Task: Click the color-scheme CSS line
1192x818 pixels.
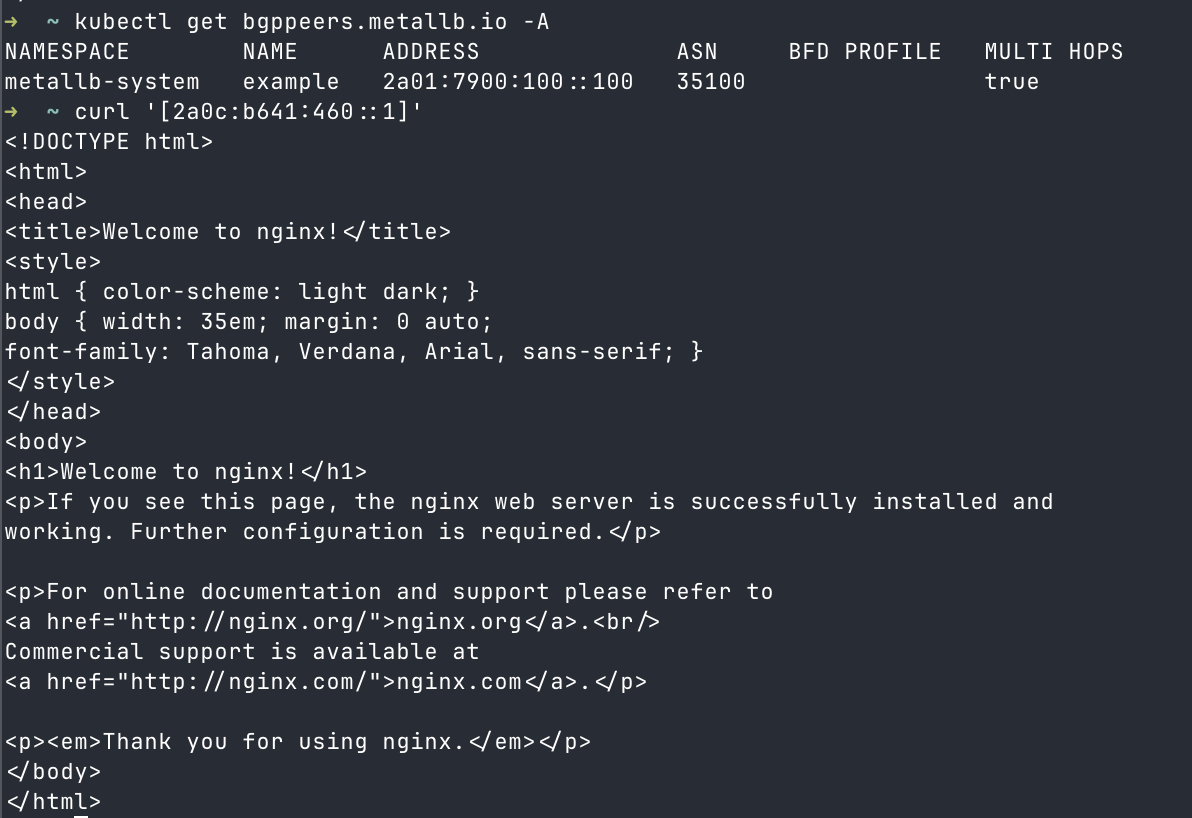Action: (242, 292)
